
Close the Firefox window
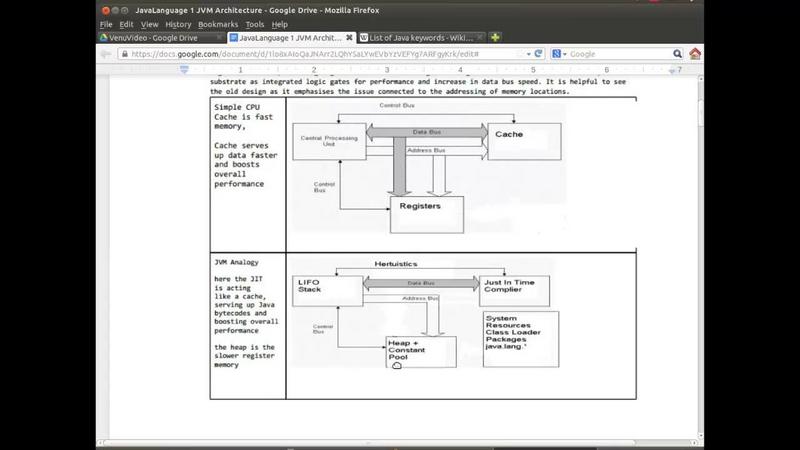tap(106, 10)
